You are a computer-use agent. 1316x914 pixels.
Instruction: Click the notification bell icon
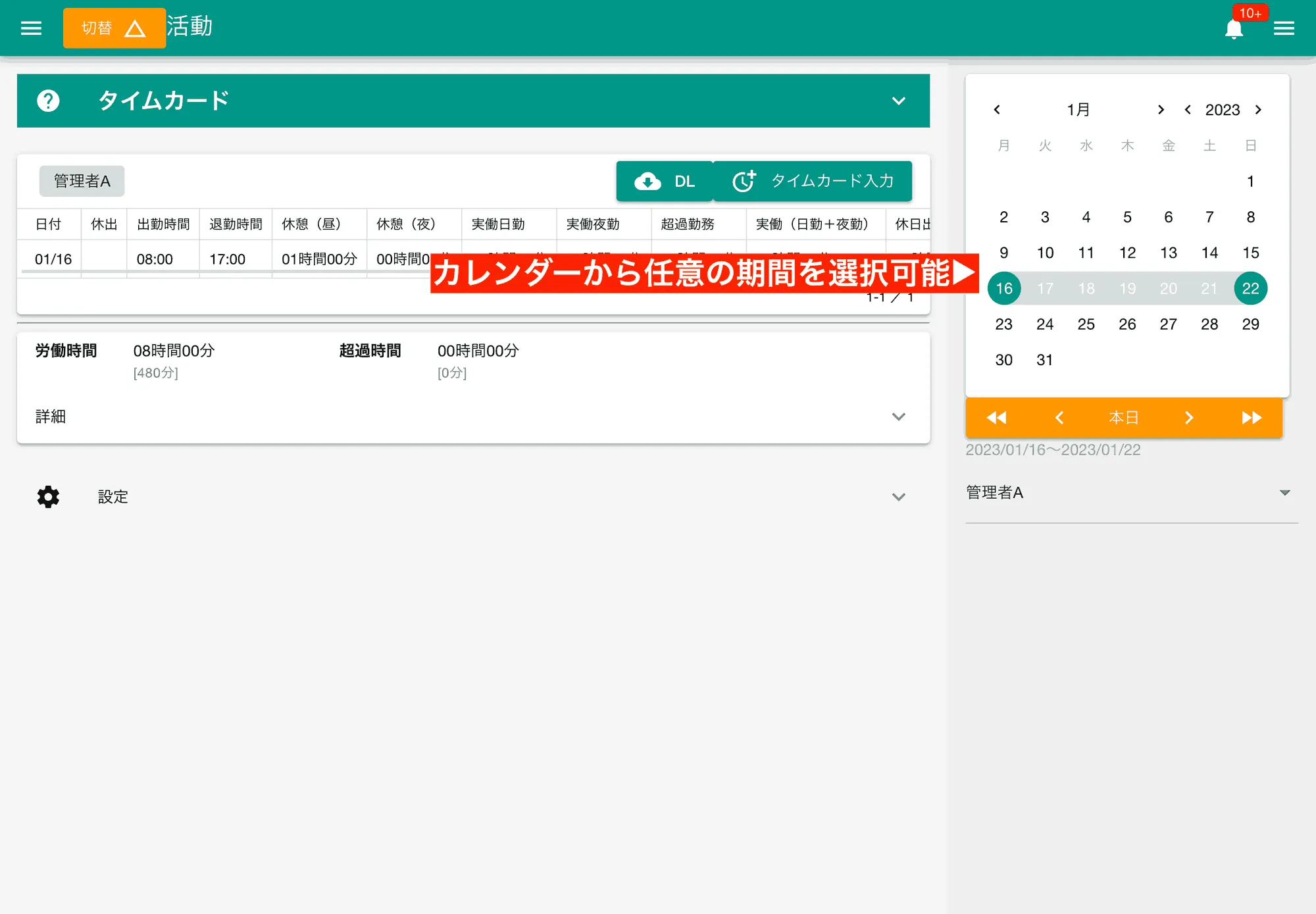point(1234,28)
